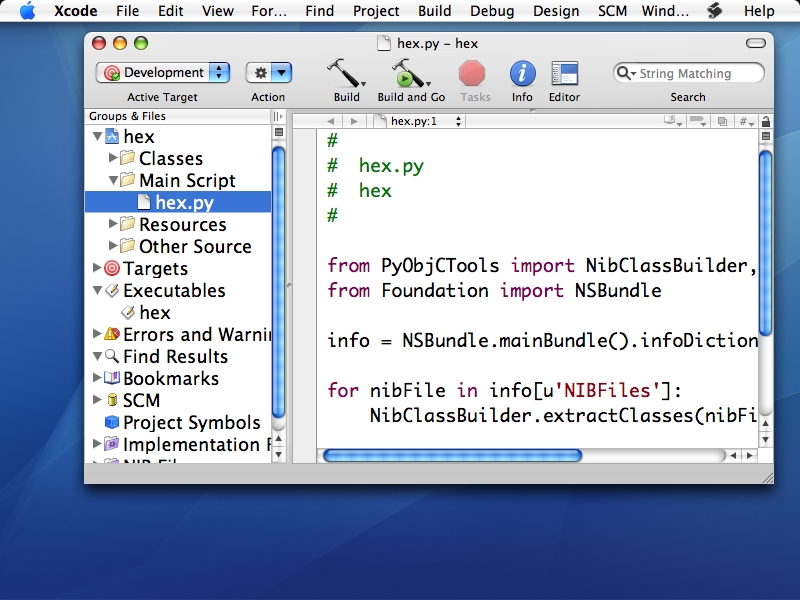Open the bookmarks popup in editor bar
The height and width of the screenshot is (600, 800).
coord(672,121)
